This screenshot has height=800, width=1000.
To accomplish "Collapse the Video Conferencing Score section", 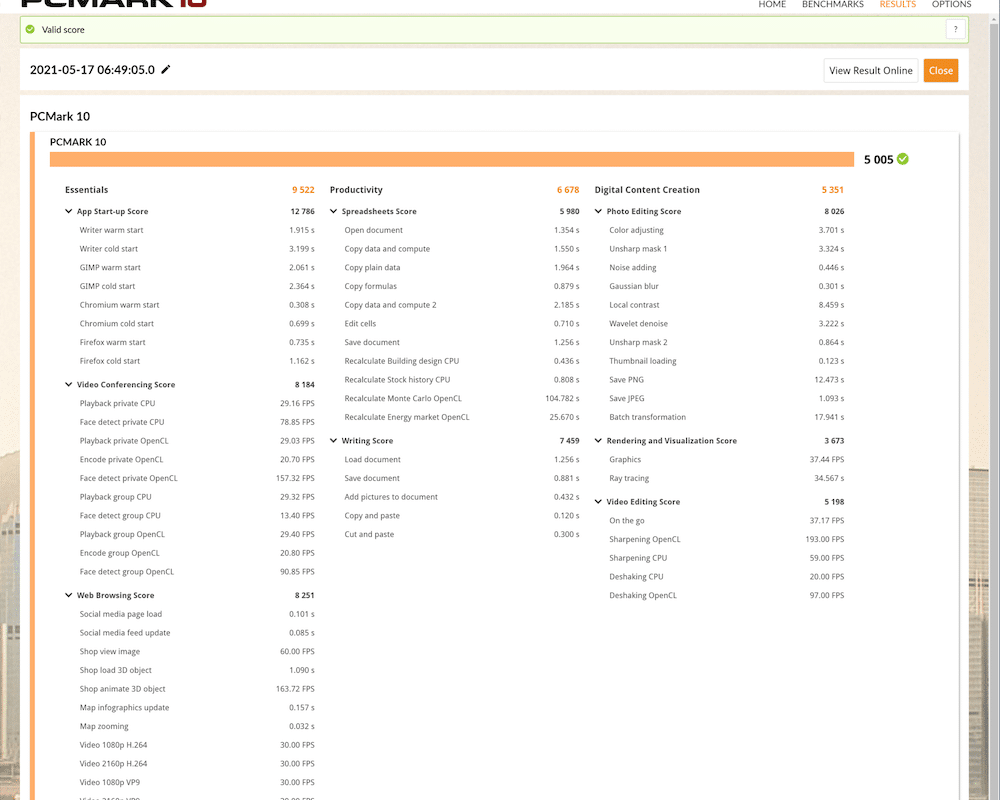I will tap(68, 385).
